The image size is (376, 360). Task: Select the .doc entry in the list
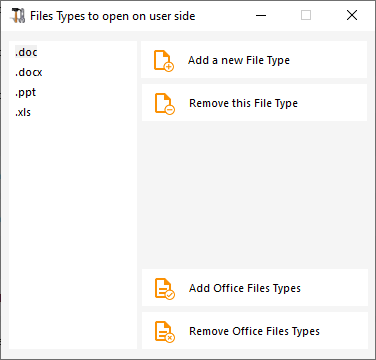[26, 52]
